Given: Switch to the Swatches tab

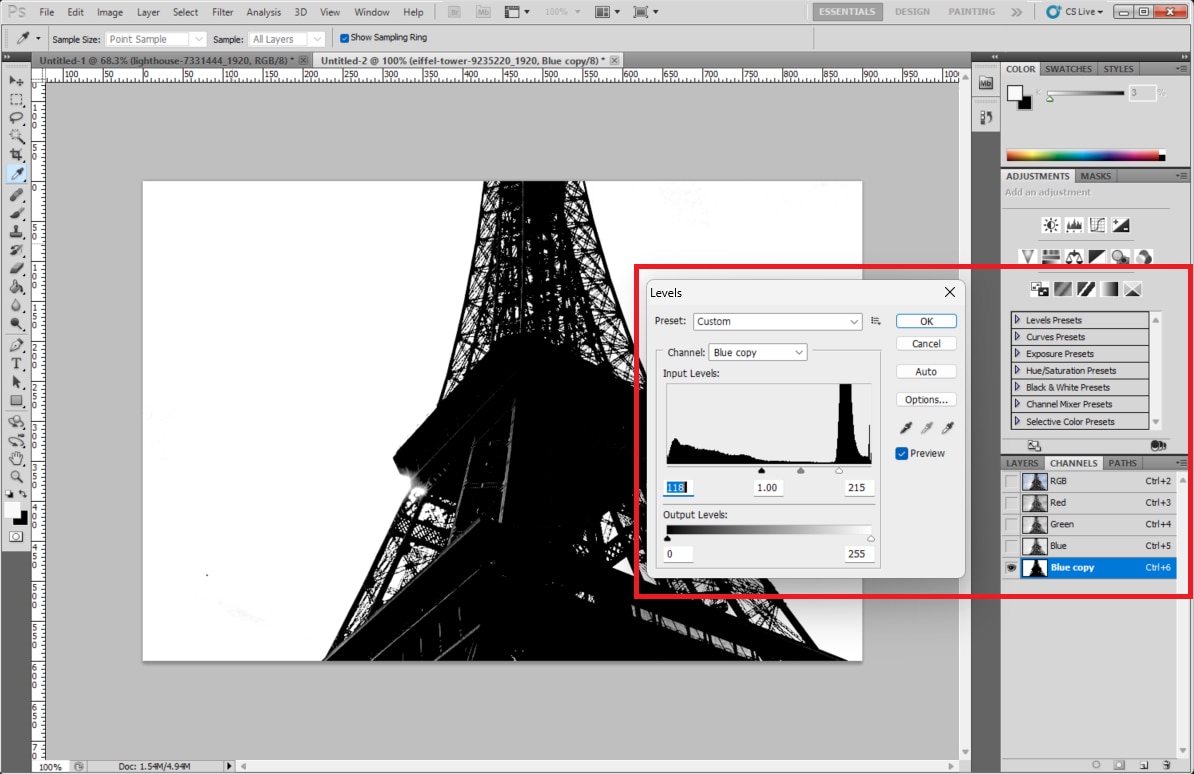Looking at the screenshot, I should click(x=1068, y=69).
